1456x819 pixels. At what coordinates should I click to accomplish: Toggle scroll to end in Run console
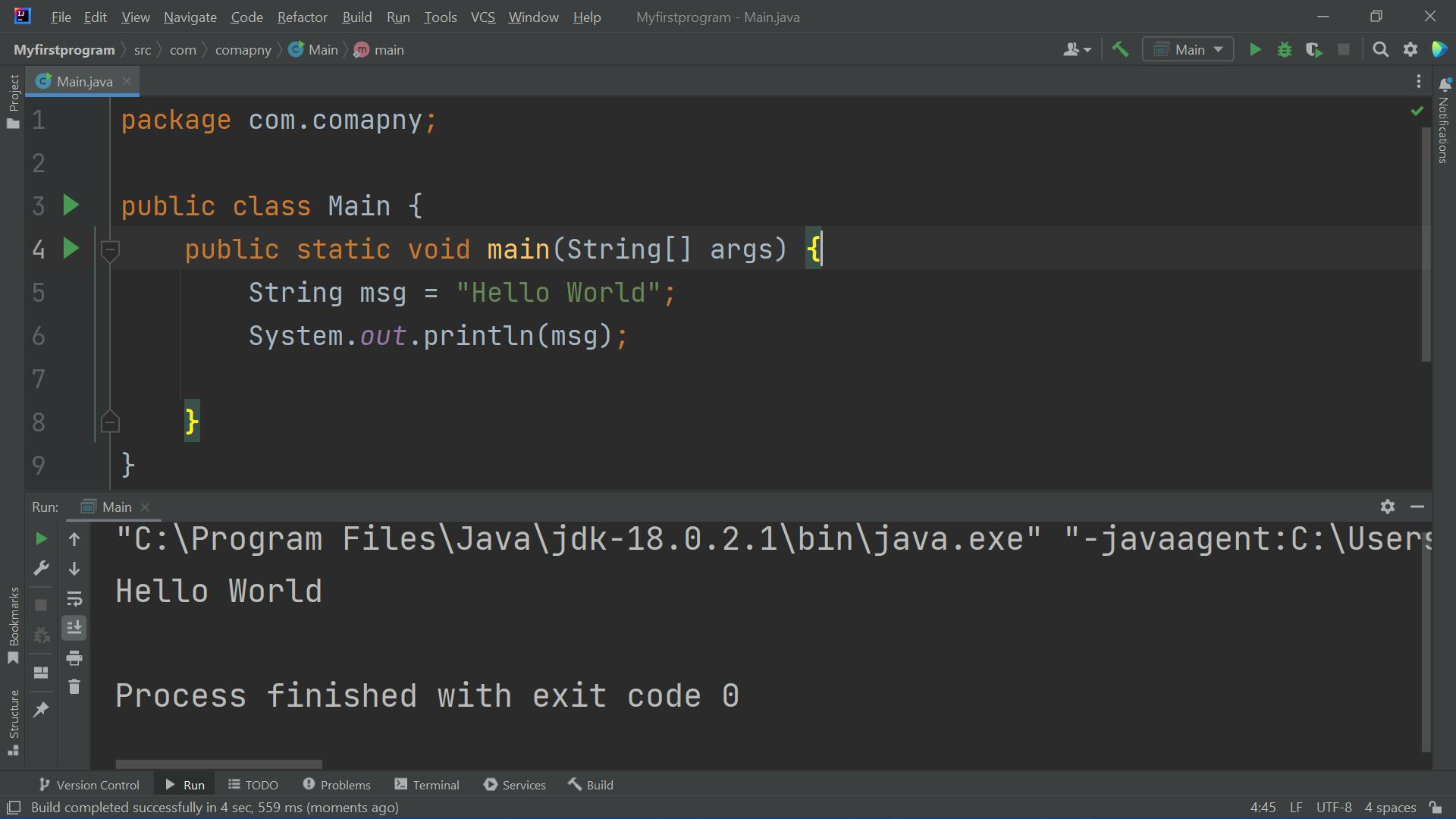click(x=74, y=628)
